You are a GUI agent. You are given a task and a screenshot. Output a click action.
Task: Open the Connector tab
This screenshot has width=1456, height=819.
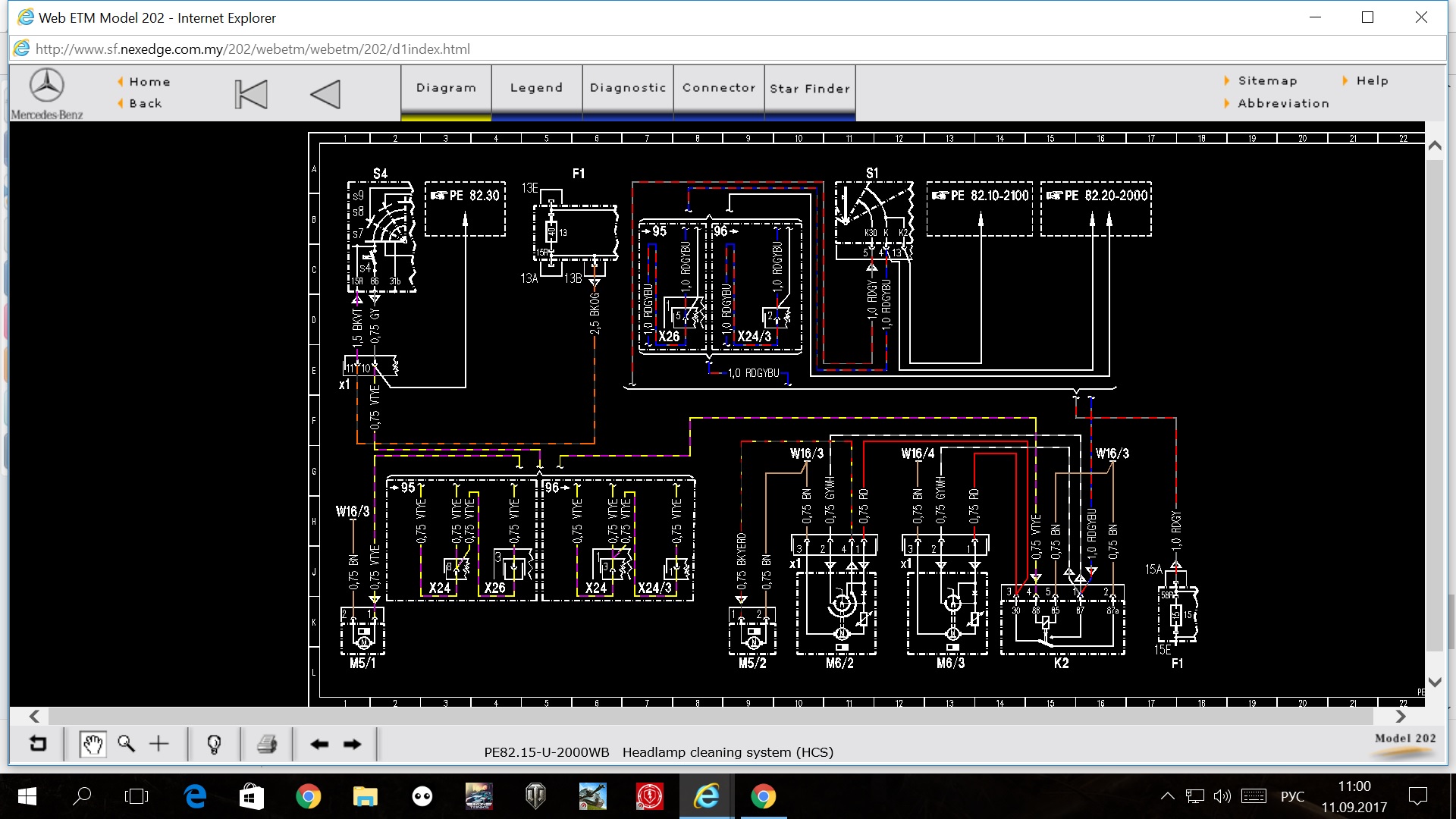click(719, 88)
